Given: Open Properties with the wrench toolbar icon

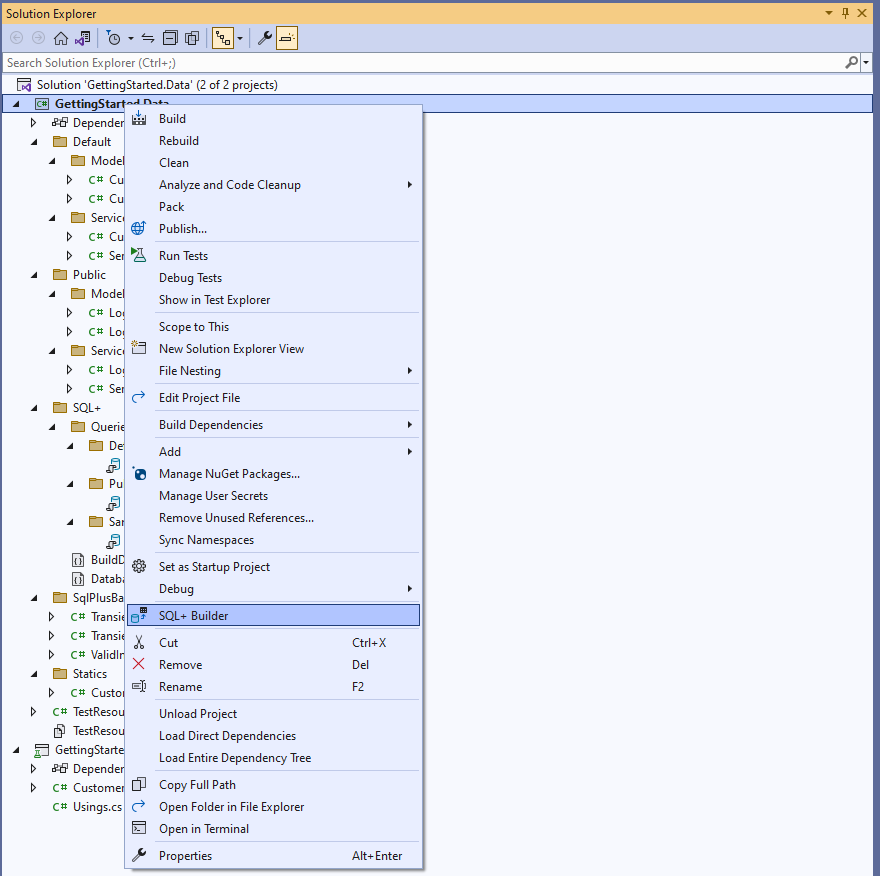Looking at the screenshot, I should pyautogui.click(x=264, y=38).
